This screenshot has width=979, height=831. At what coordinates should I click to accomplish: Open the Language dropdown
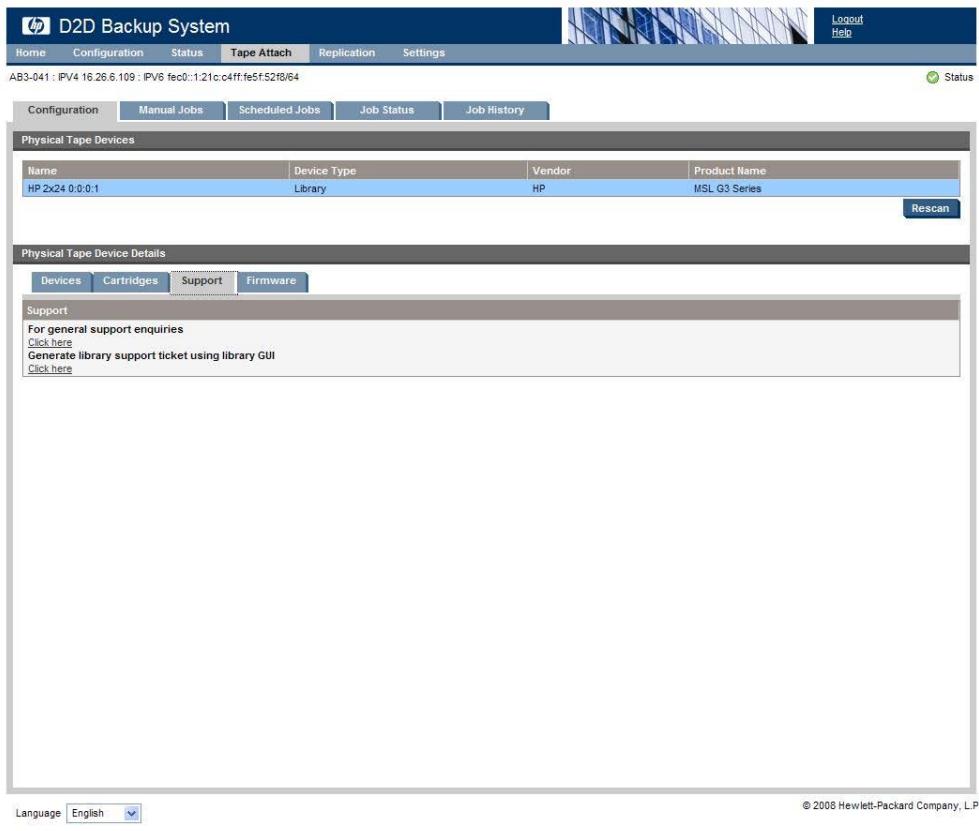pos(104,813)
